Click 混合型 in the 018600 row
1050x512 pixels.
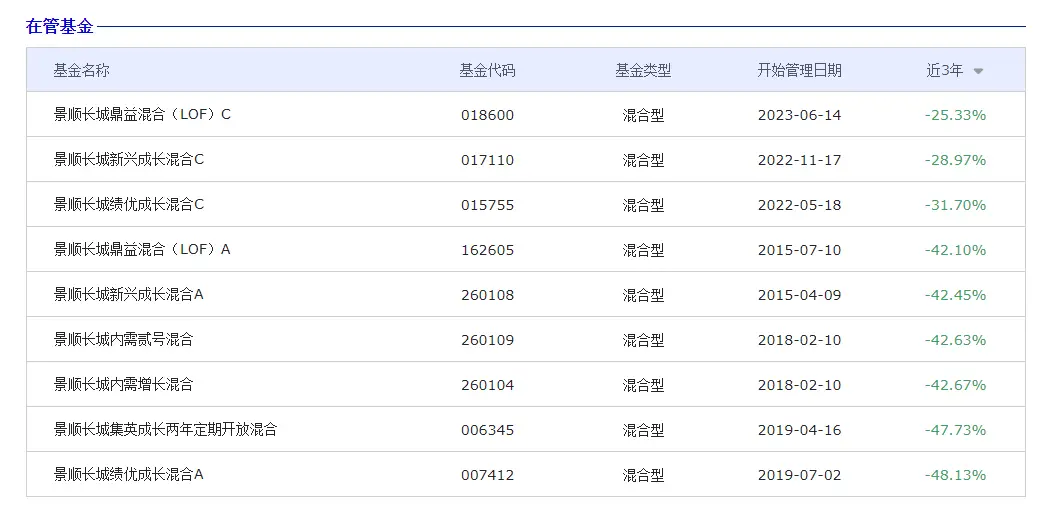(x=644, y=115)
